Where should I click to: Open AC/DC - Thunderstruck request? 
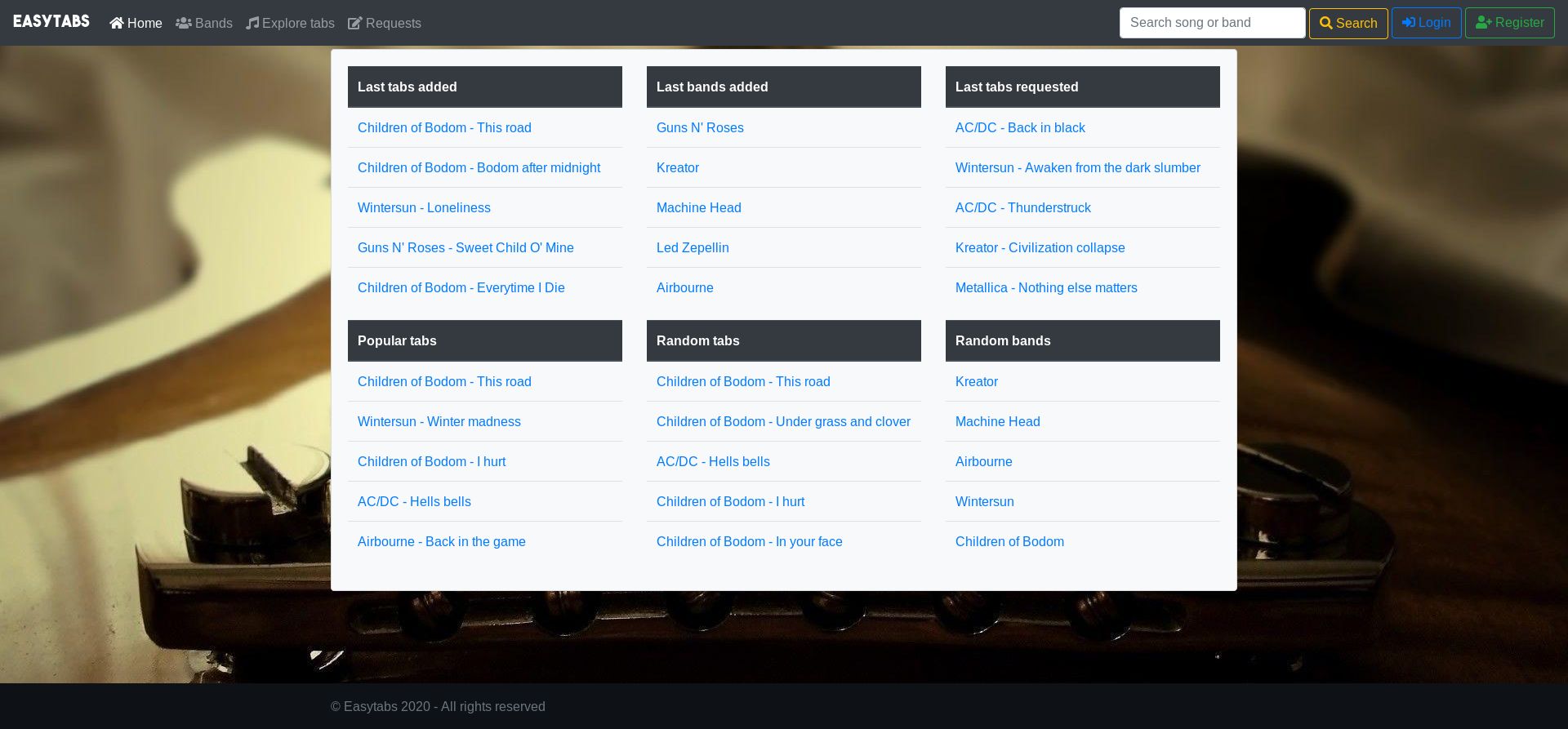coord(1022,207)
